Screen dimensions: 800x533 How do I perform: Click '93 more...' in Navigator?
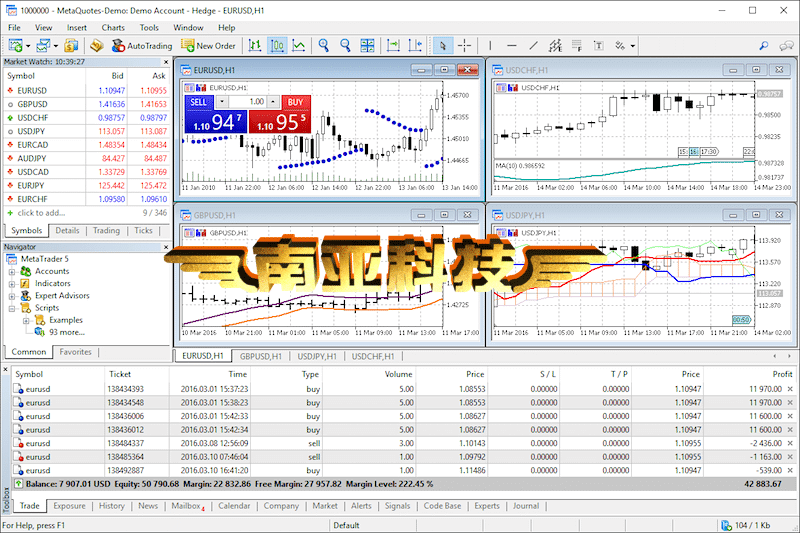click(67, 332)
